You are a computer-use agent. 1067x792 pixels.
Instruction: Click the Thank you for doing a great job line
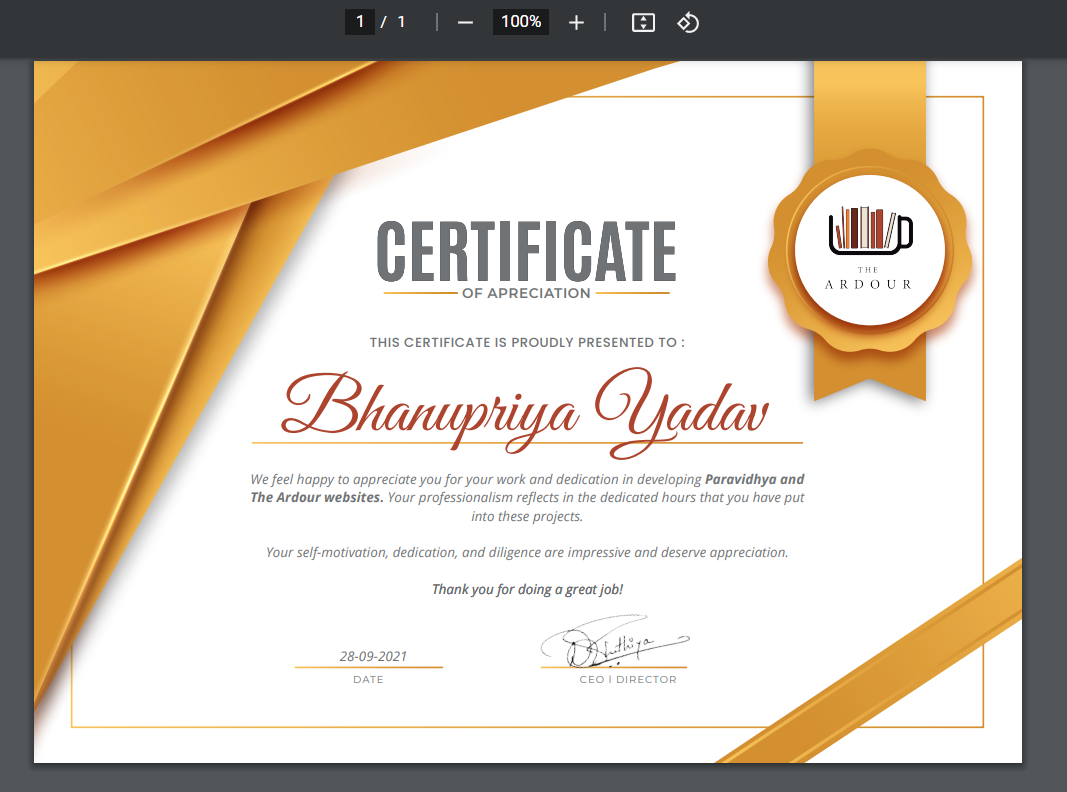(x=527, y=589)
